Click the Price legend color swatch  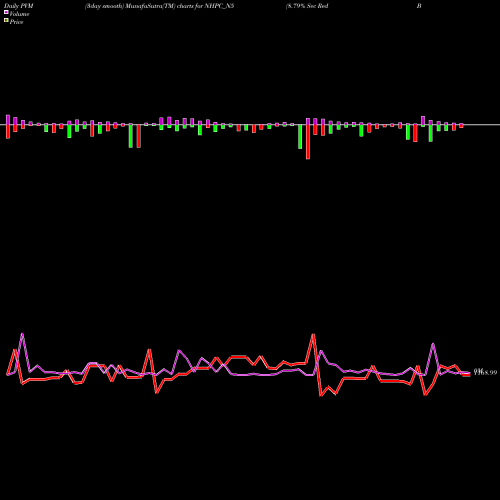tap(6, 21)
